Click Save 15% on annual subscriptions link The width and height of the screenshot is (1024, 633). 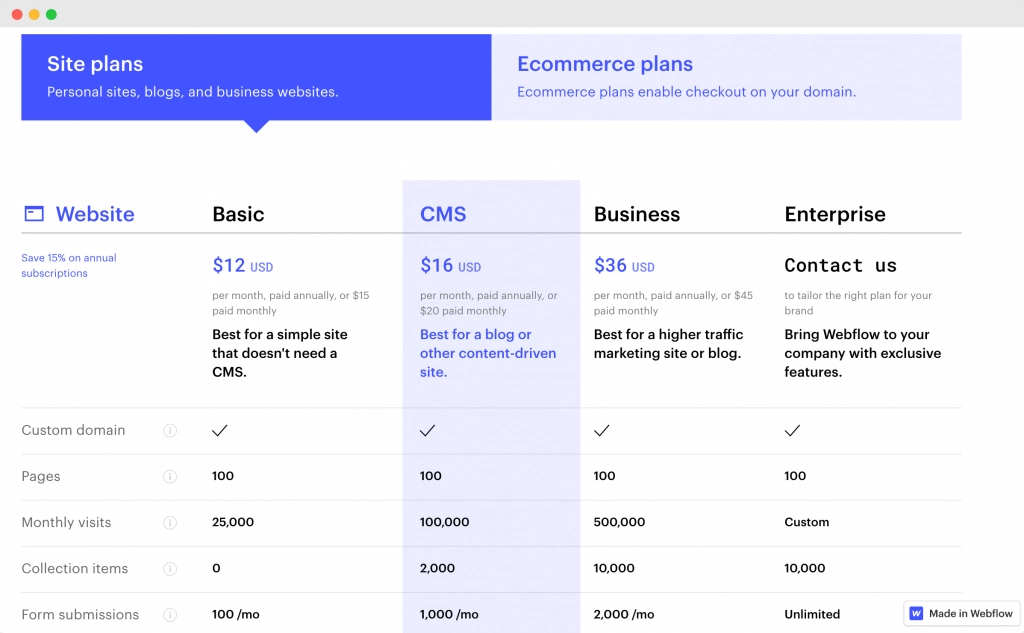click(x=69, y=265)
